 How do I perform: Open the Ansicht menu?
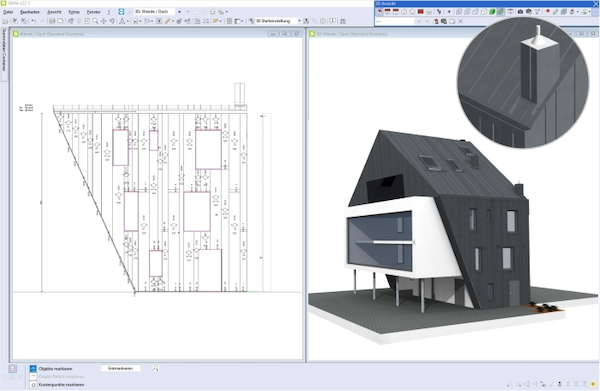pos(54,12)
